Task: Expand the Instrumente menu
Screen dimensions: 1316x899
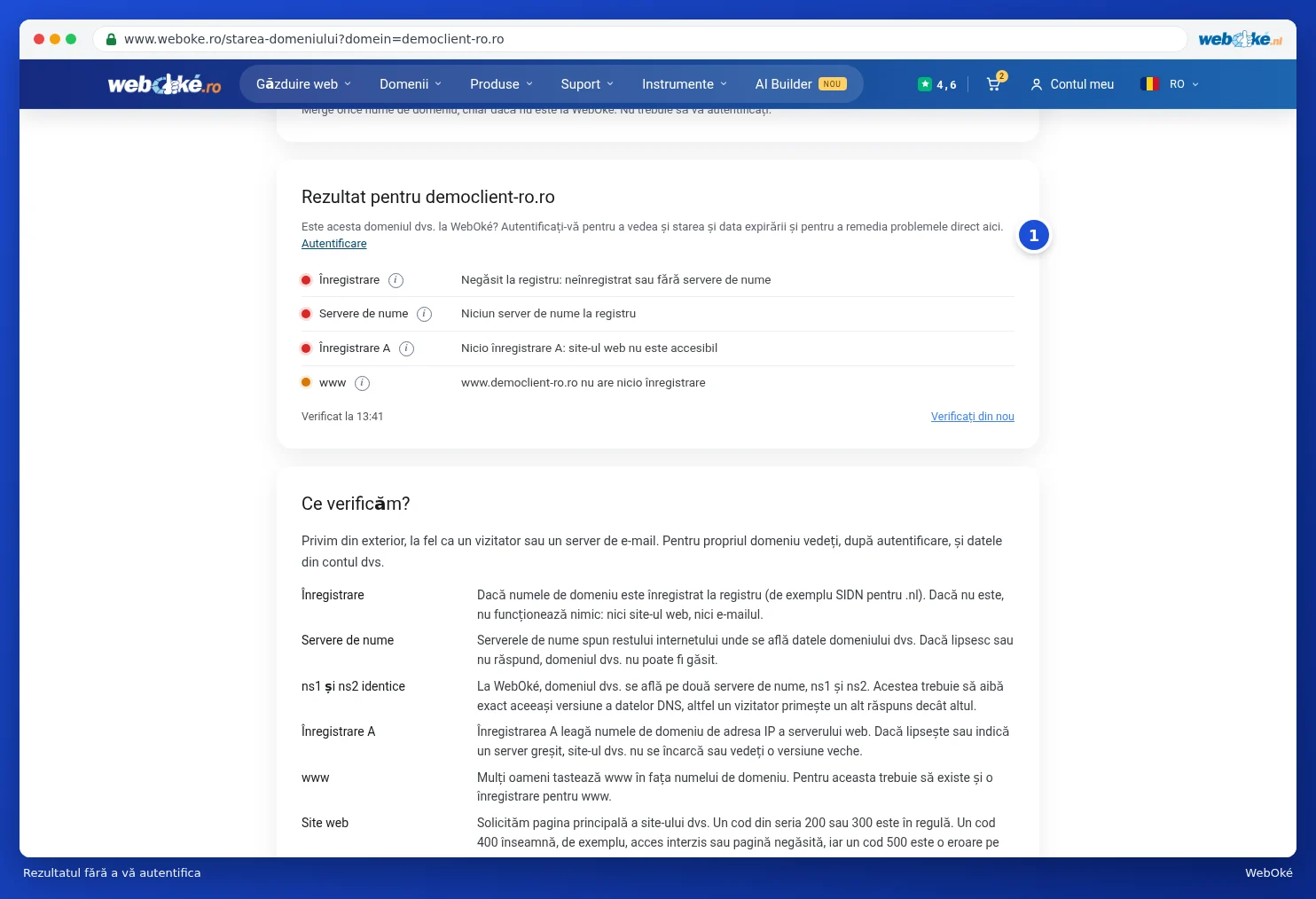Action: 685,84
